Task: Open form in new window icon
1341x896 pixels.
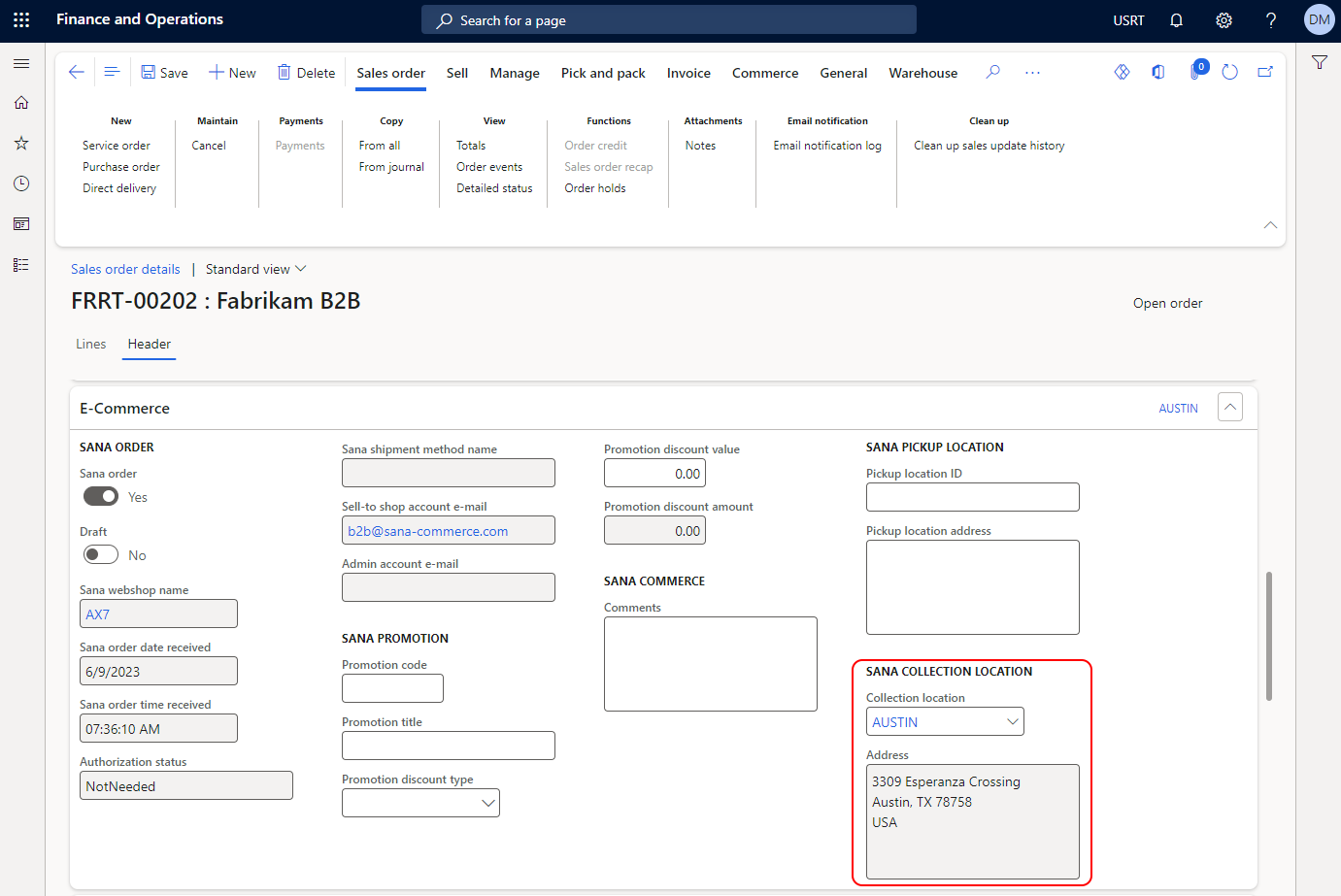Action: pos(1265,72)
